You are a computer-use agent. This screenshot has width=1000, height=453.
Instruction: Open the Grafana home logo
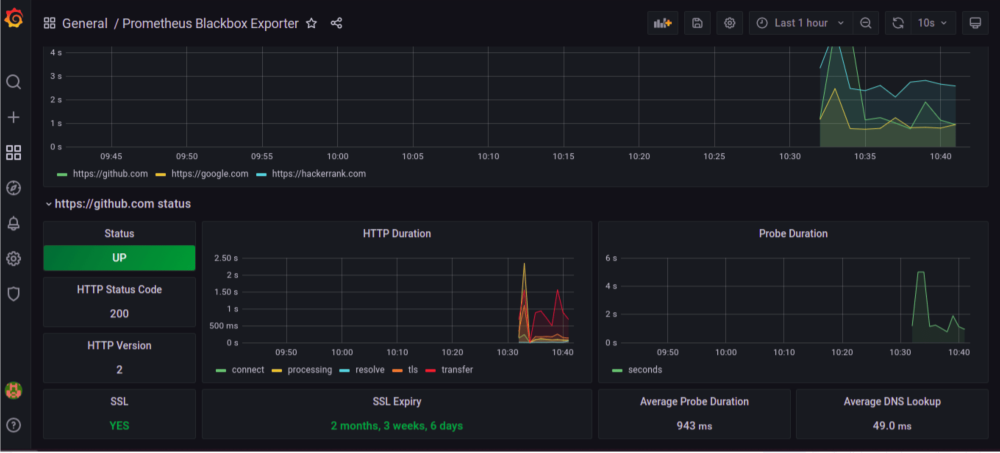[x=13, y=20]
